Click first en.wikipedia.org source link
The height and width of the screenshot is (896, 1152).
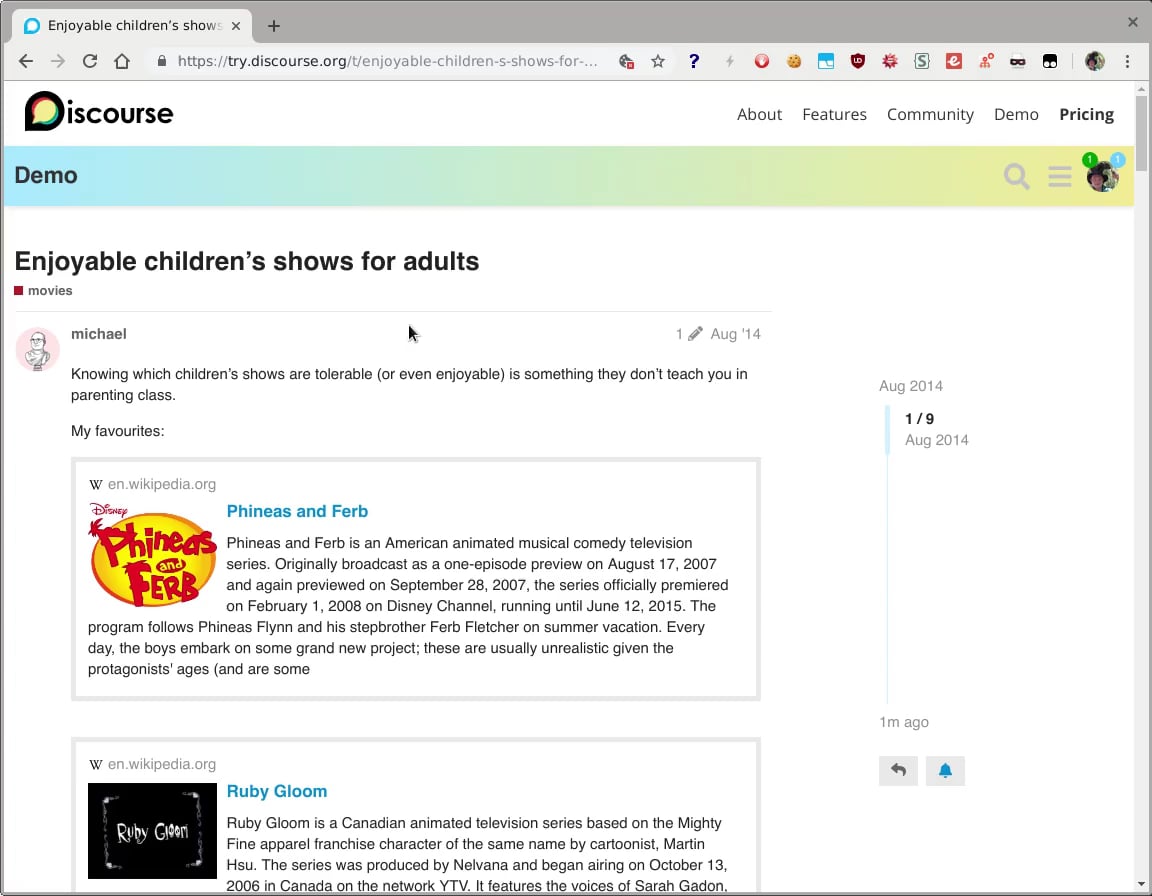162,484
